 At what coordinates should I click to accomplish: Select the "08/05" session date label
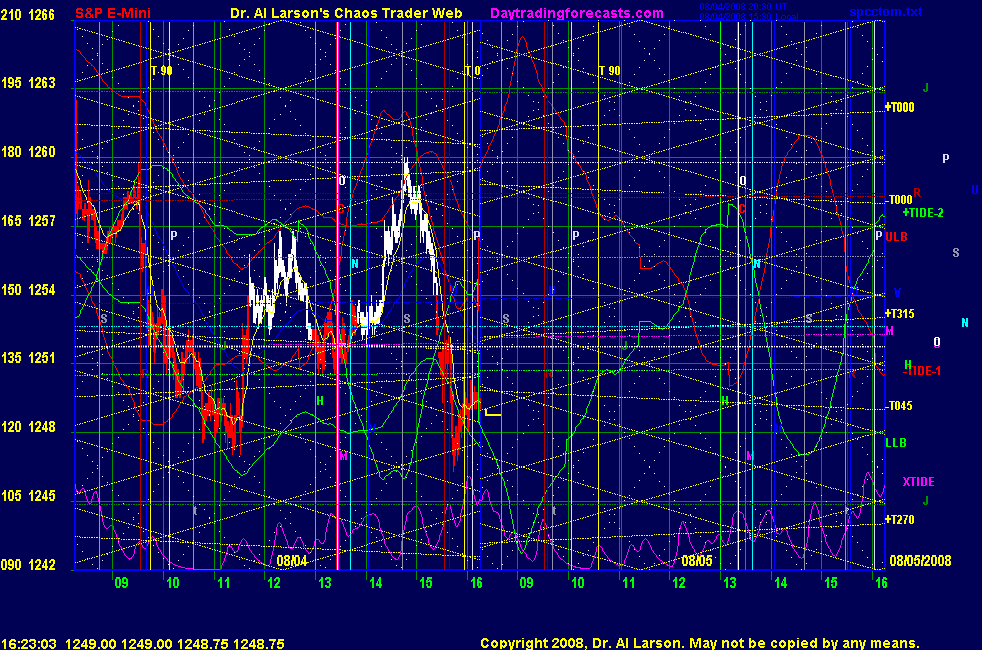point(696,560)
